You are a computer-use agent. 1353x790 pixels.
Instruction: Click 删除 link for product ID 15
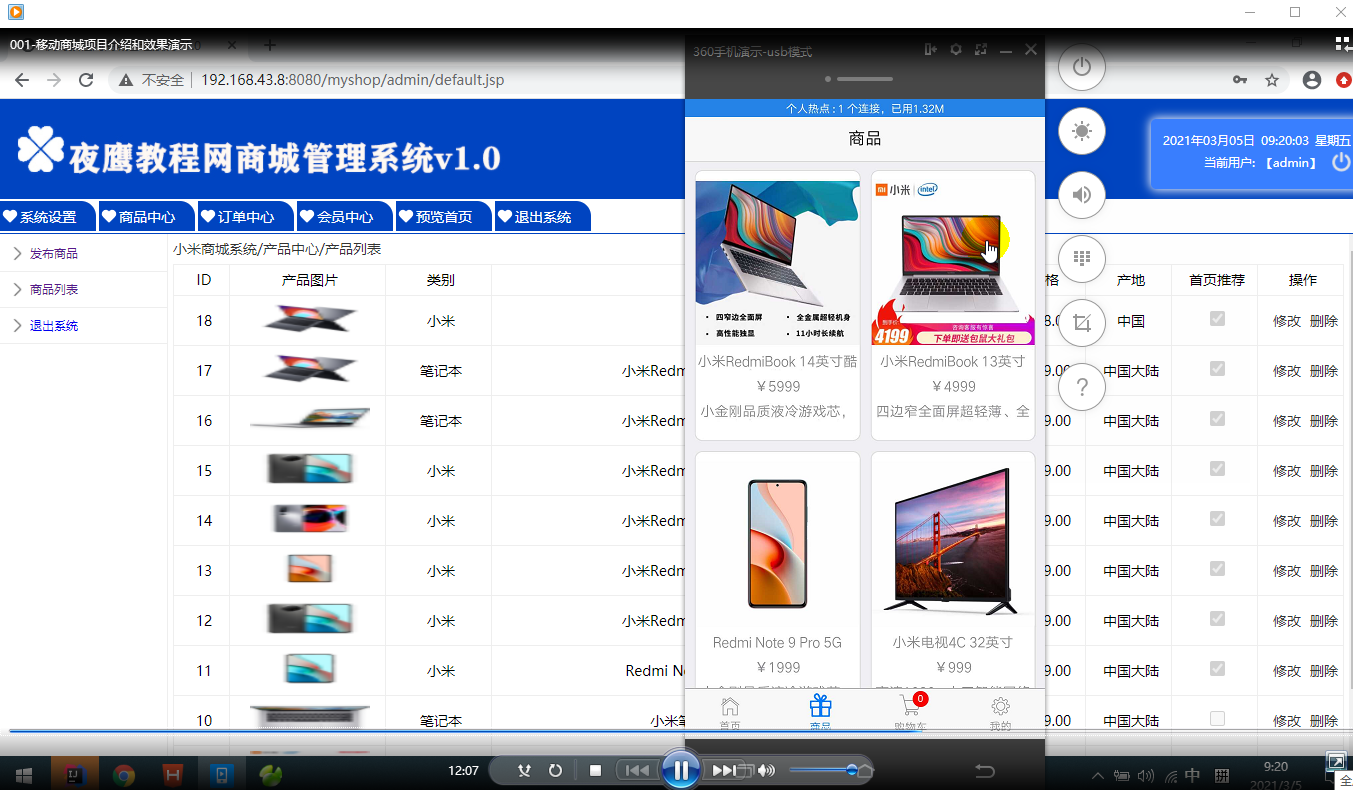tap(1324, 471)
